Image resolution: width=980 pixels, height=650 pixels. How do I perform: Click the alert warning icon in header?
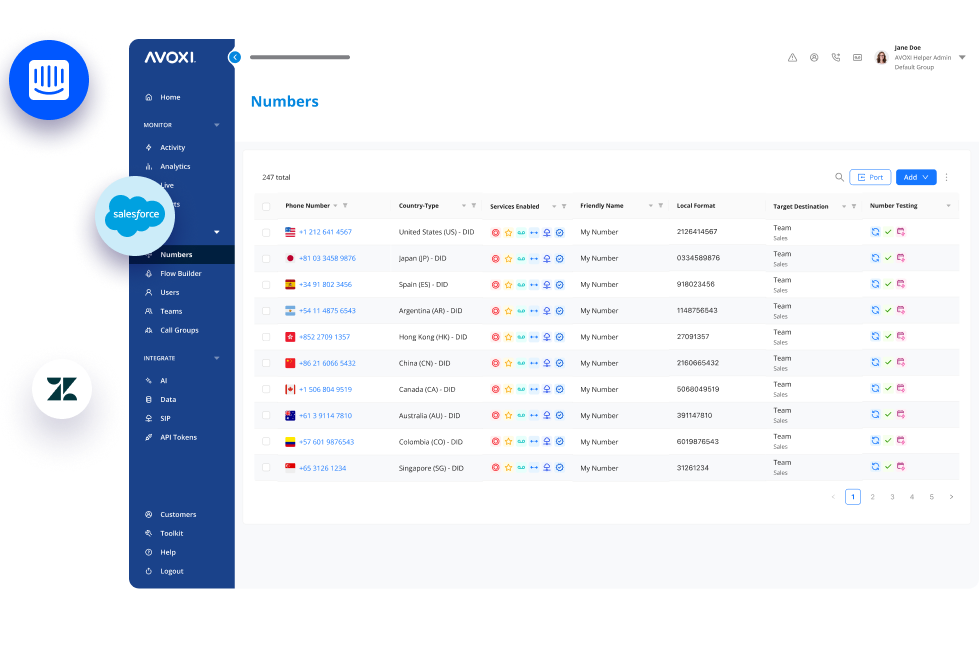(792, 58)
